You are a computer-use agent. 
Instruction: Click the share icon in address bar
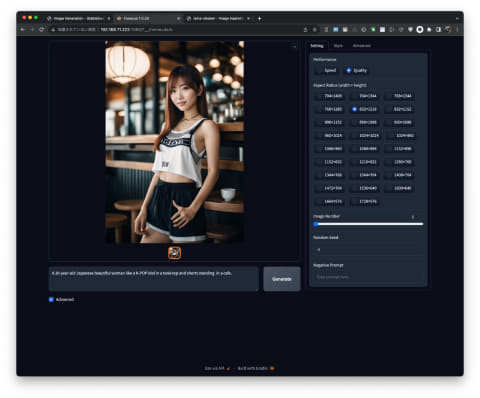(305, 30)
